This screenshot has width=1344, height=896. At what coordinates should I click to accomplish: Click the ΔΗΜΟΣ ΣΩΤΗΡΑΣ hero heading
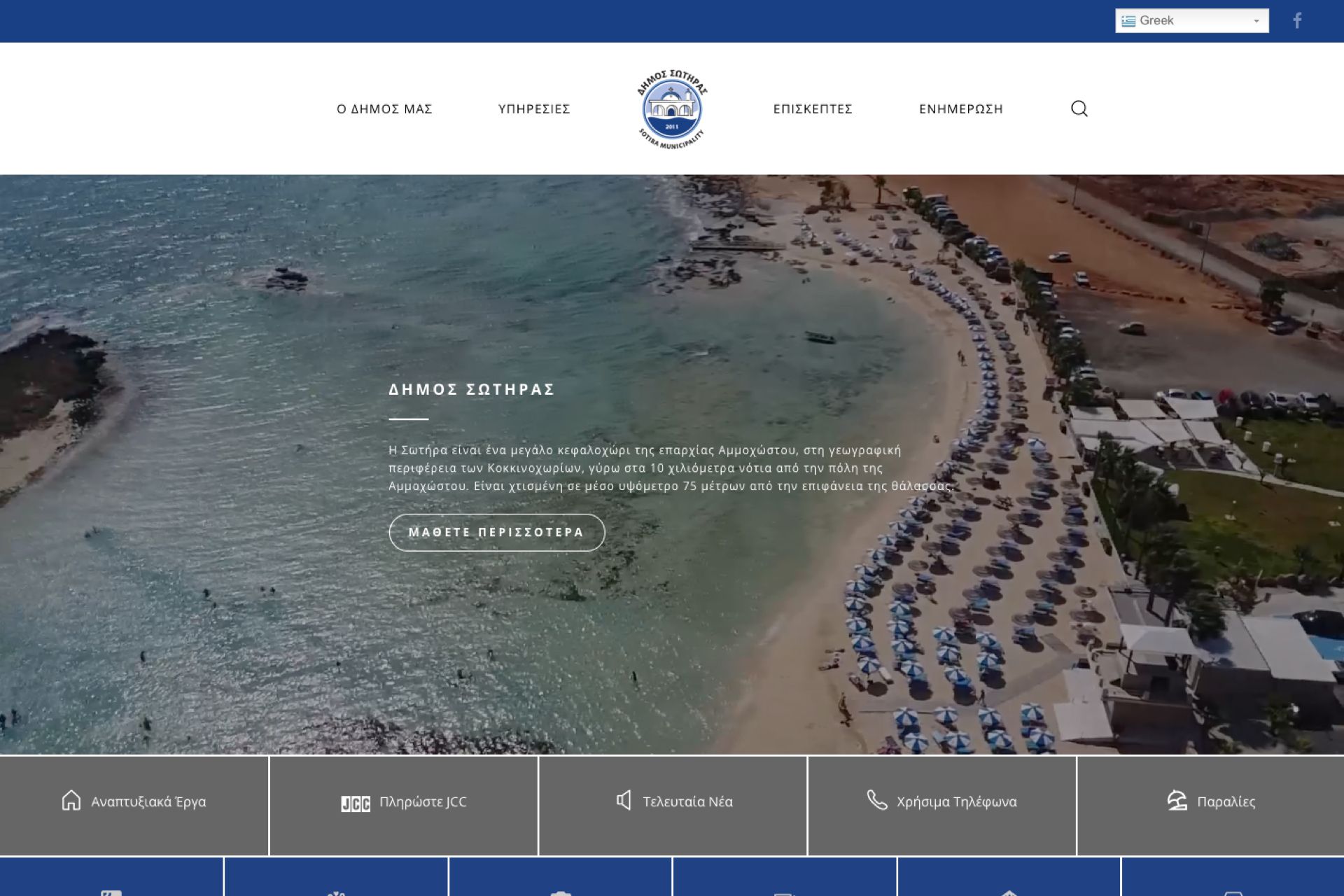click(x=471, y=390)
